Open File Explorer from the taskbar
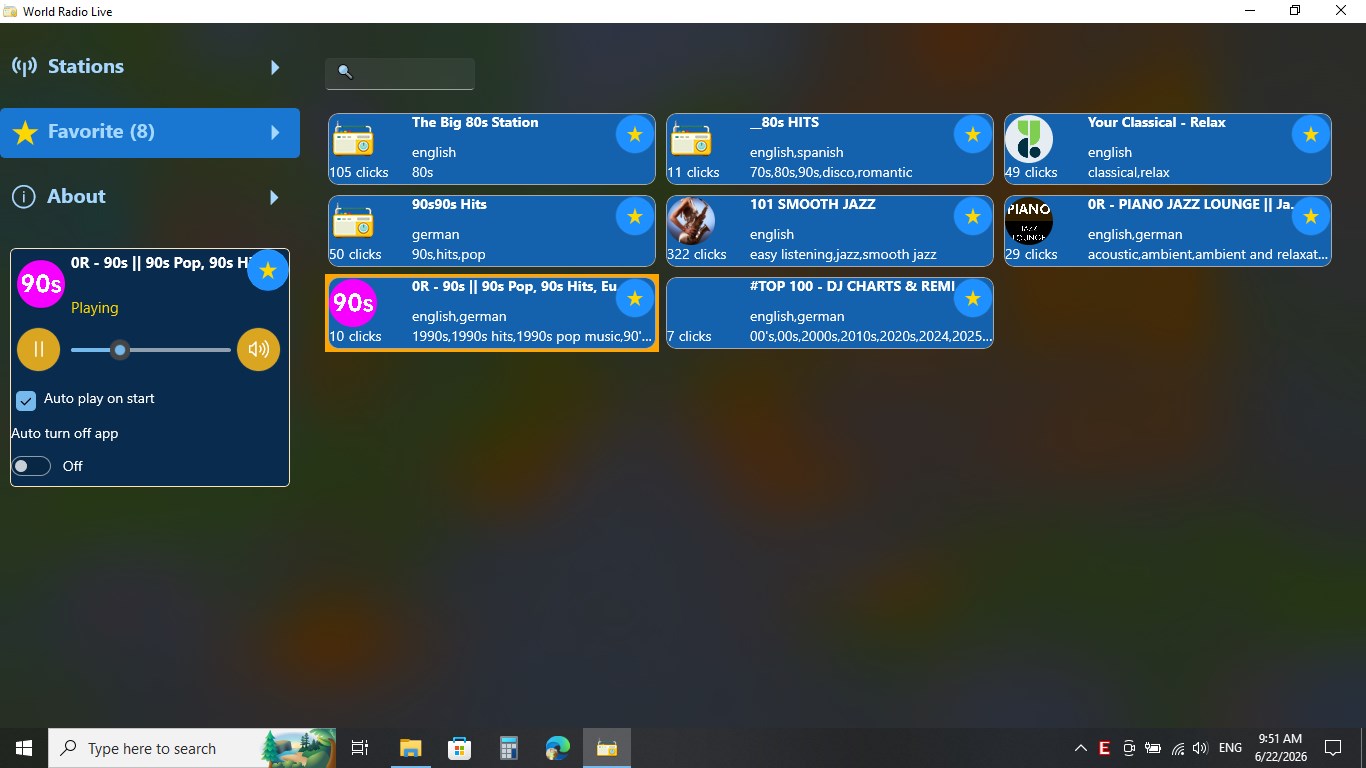Image resolution: width=1366 pixels, height=768 pixels. pos(411,748)
